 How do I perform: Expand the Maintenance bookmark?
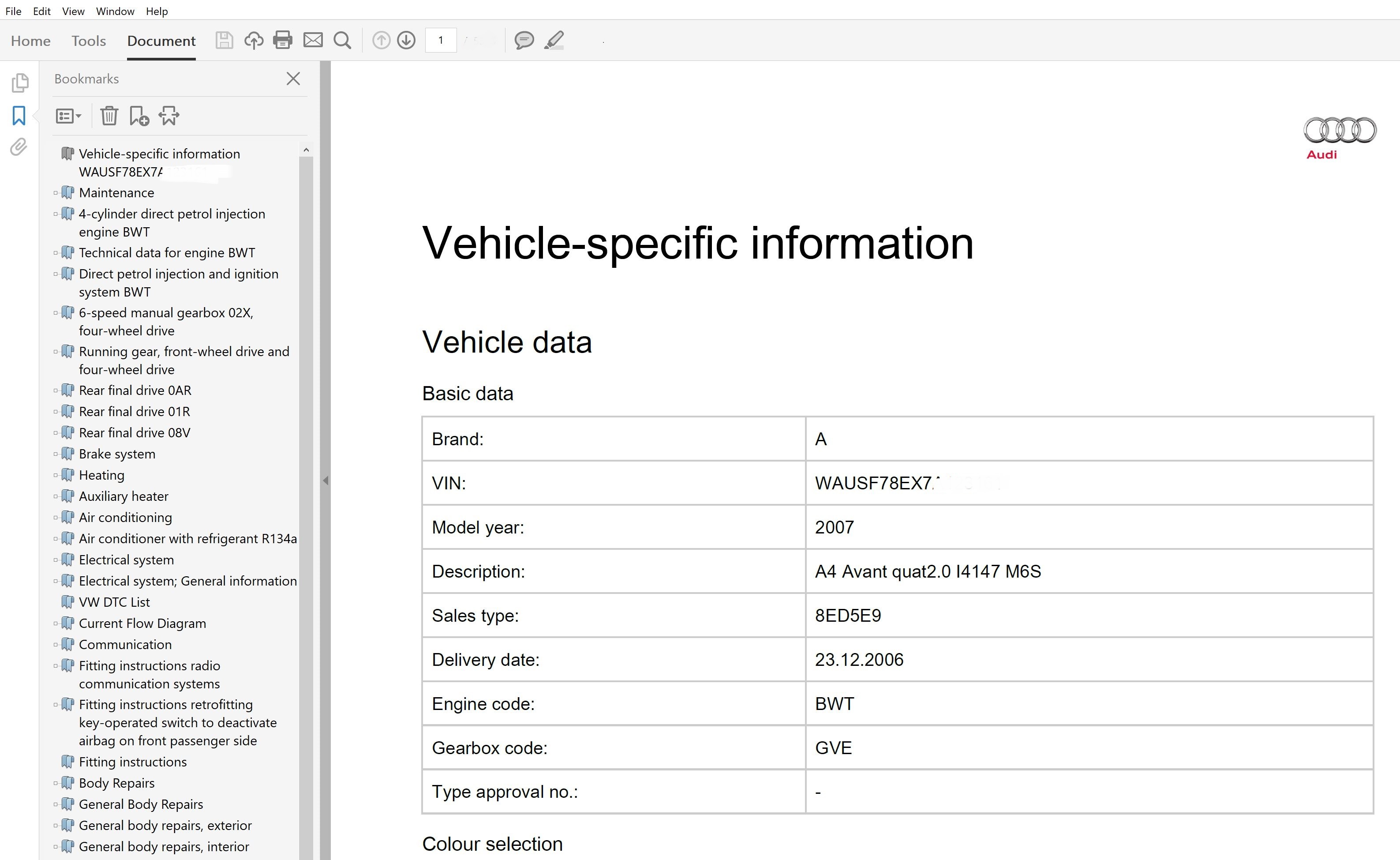click(56, 193)
